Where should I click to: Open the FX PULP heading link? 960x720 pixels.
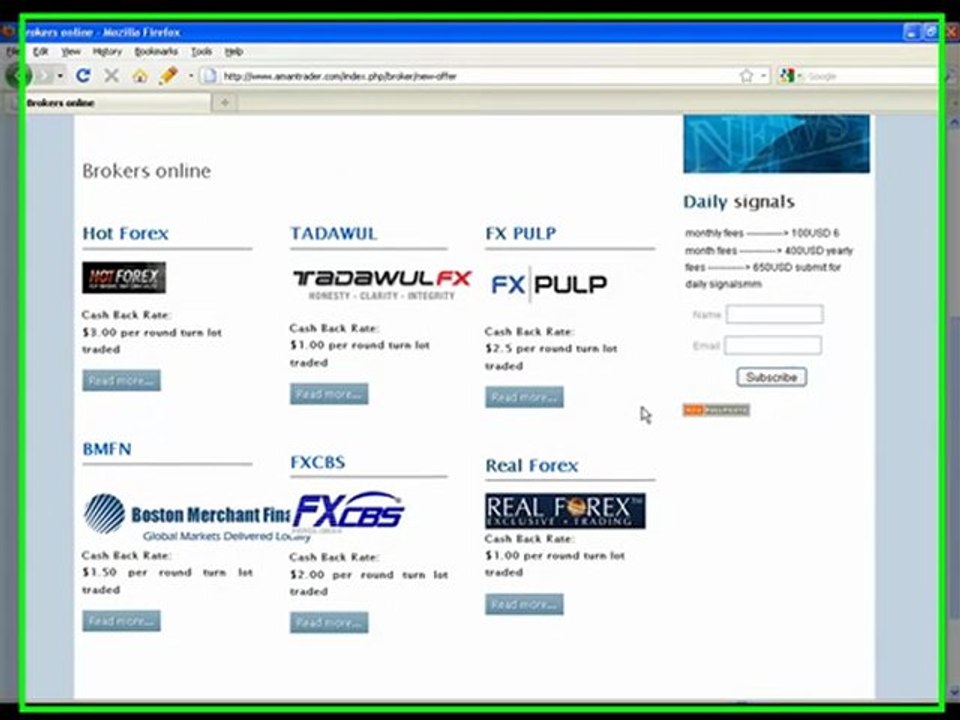(x=521, y=233)
